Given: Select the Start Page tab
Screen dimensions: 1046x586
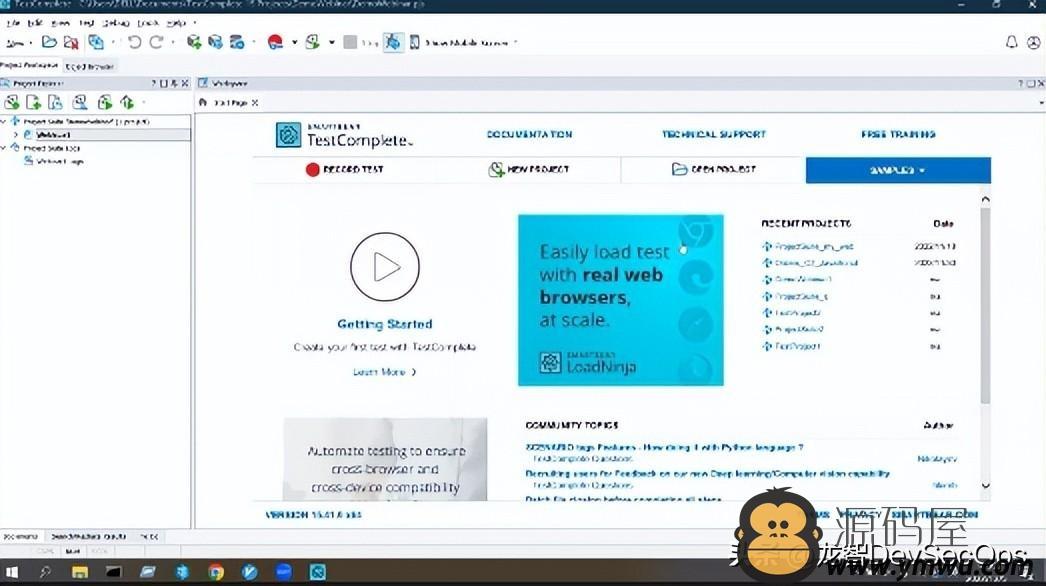Looking at the screenshot, I should tap(230, 103).
